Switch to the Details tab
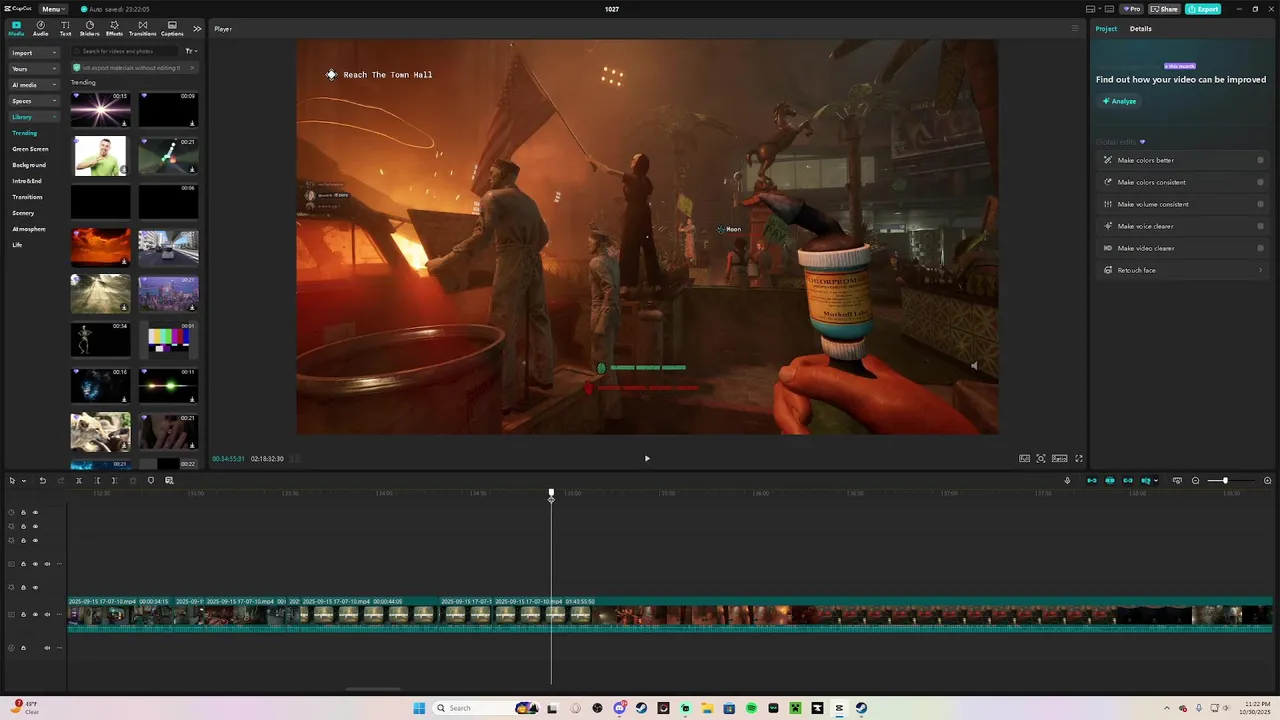 tap(1141, 28)
